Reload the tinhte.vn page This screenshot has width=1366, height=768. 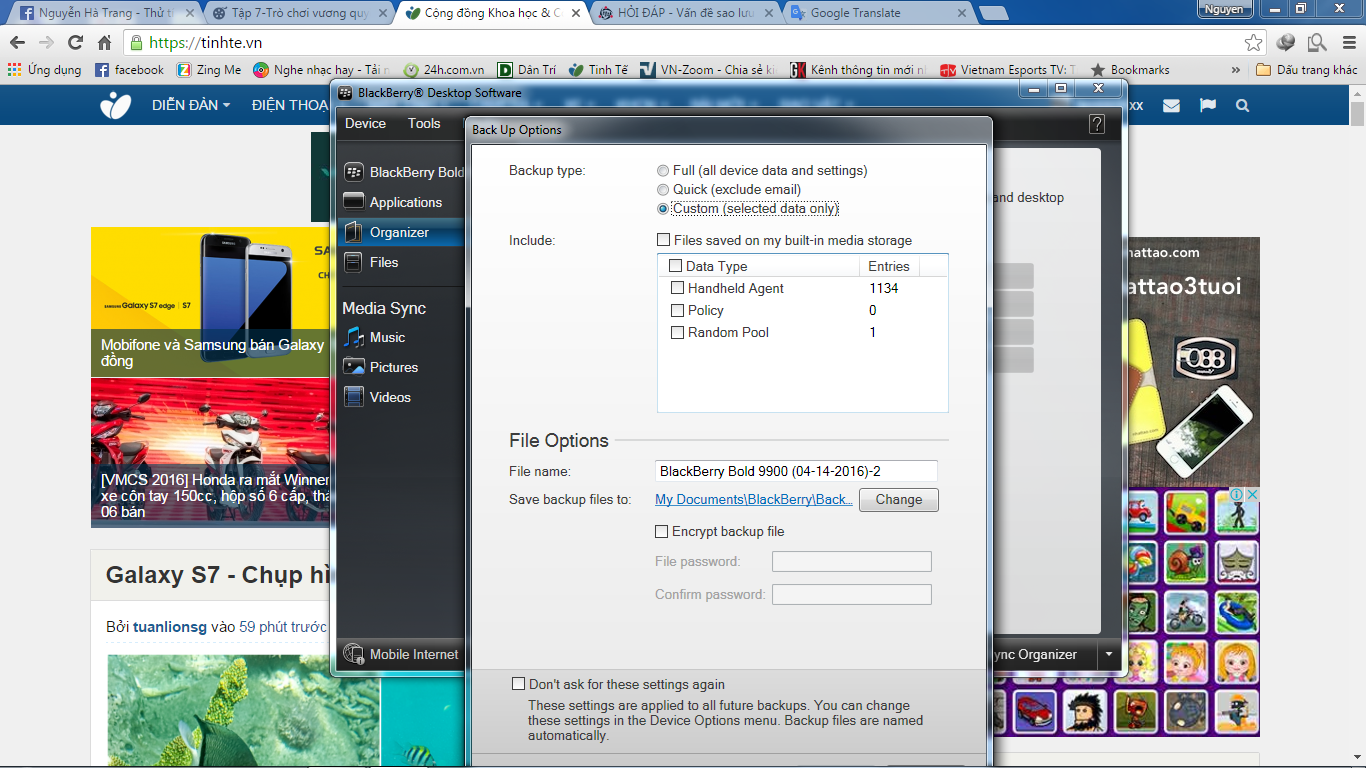[x=75, y=43]
